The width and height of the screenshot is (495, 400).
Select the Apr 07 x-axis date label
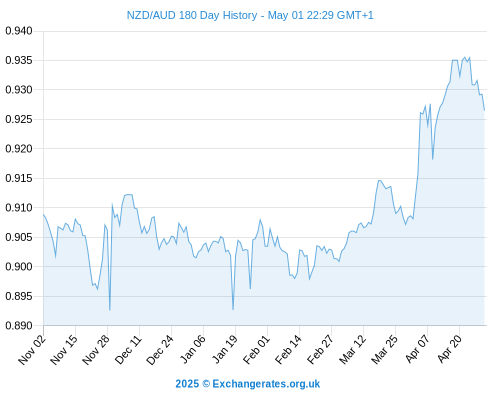(x=417, y=350)
